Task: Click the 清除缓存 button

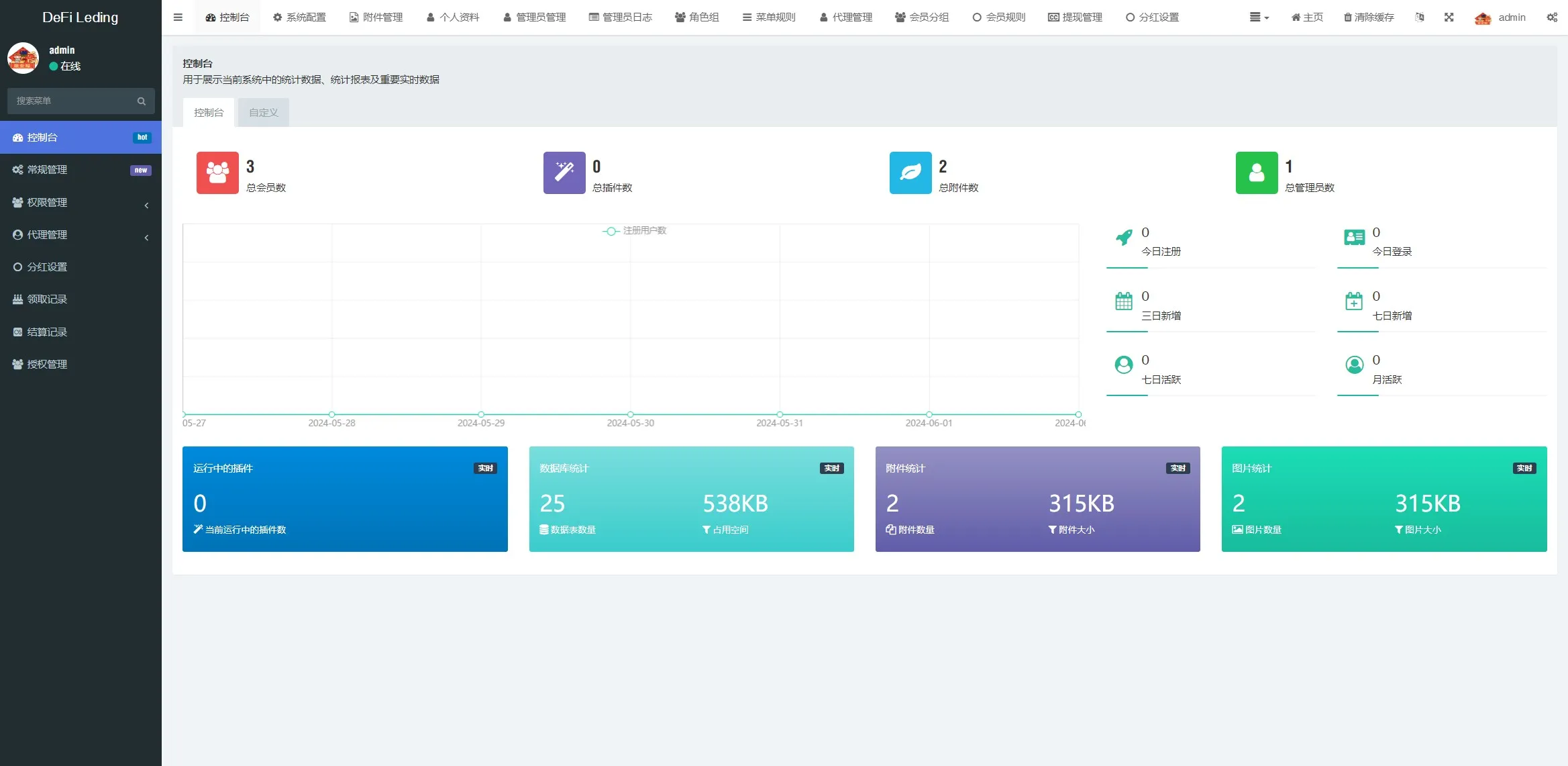Action: point(1369,17)
